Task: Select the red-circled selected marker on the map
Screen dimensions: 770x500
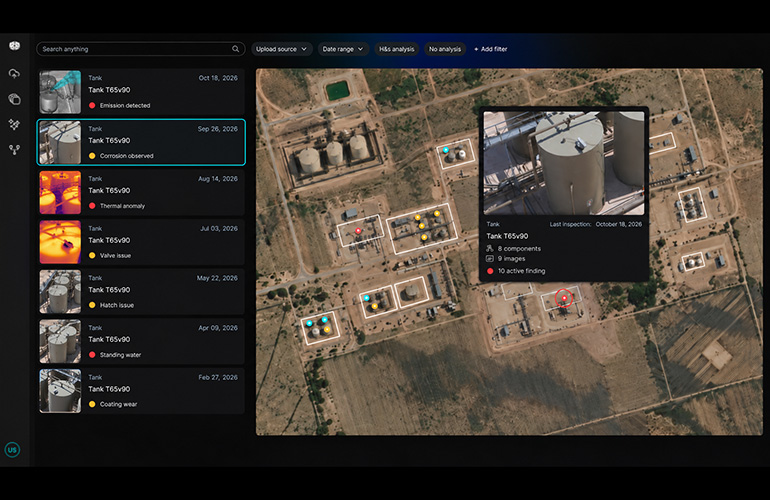Action: [564, 298]
